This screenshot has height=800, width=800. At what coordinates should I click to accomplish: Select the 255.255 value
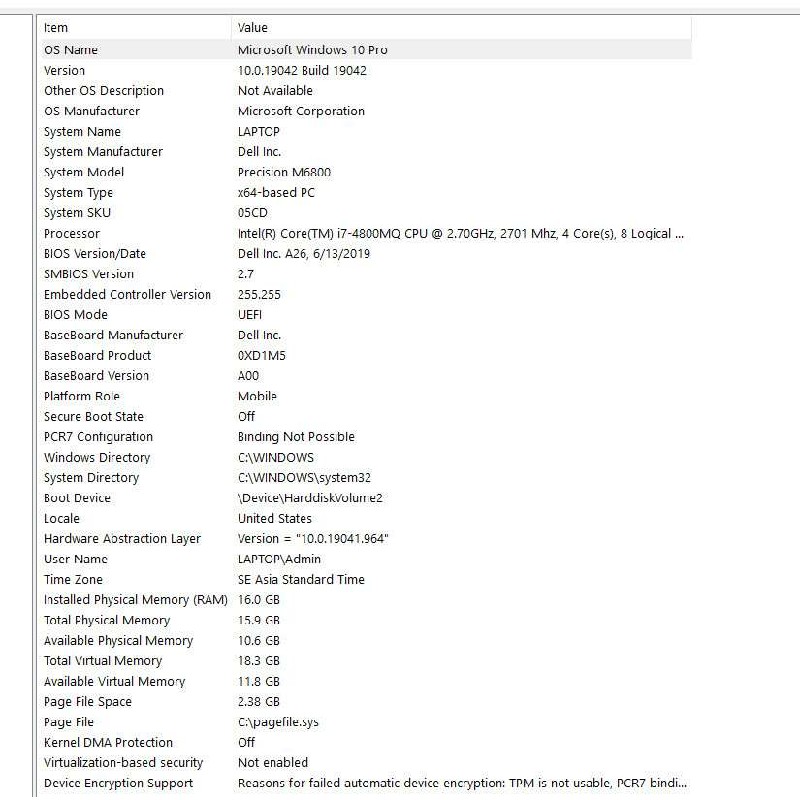[259, 294]
